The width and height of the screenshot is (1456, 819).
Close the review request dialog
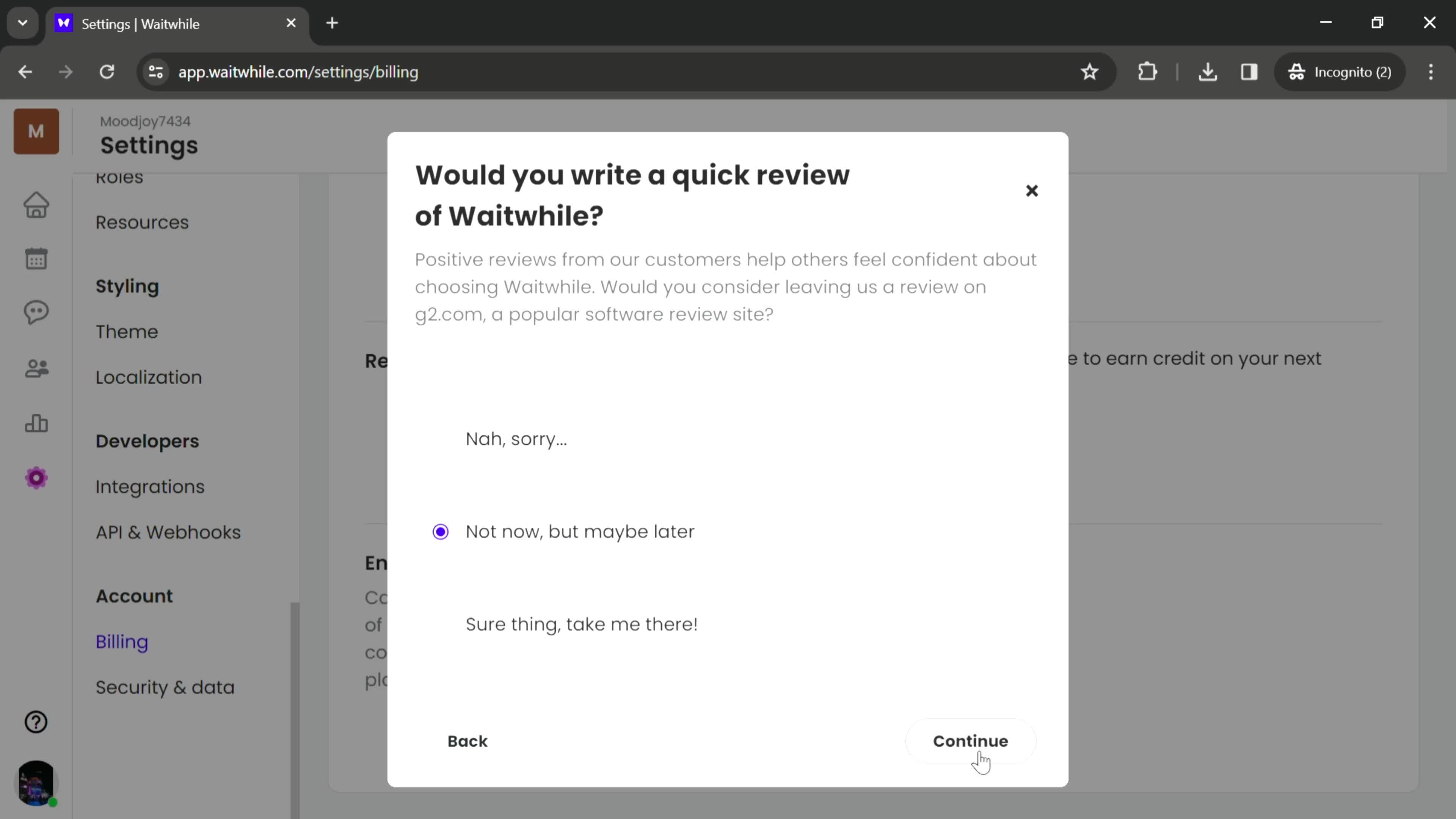[1031, 191]
